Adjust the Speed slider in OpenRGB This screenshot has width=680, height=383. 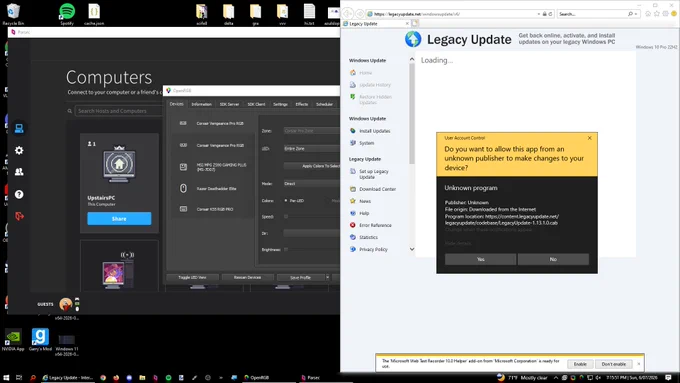311,216
